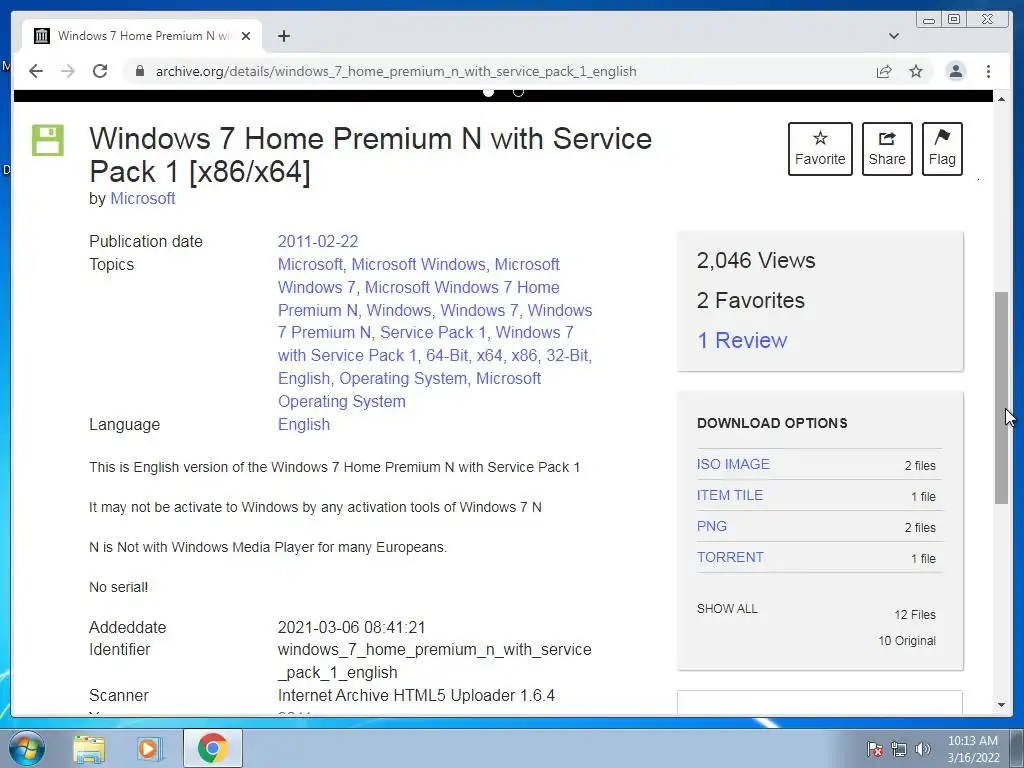Open the 64-Bit topic link
This screenshot has height=768, width=1024.
[x=447, y=355]
